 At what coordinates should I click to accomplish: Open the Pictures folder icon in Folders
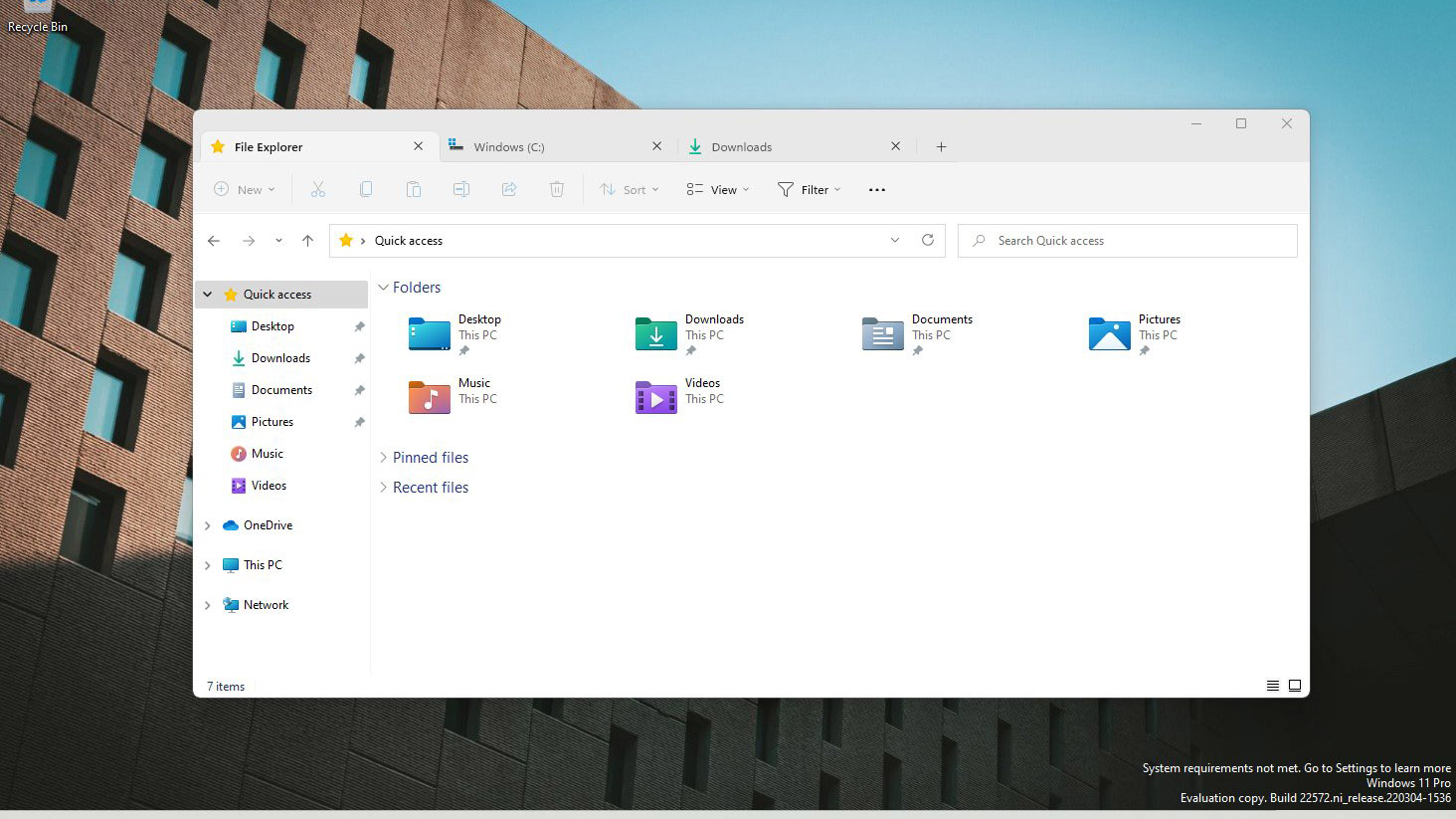(1110, 334)
